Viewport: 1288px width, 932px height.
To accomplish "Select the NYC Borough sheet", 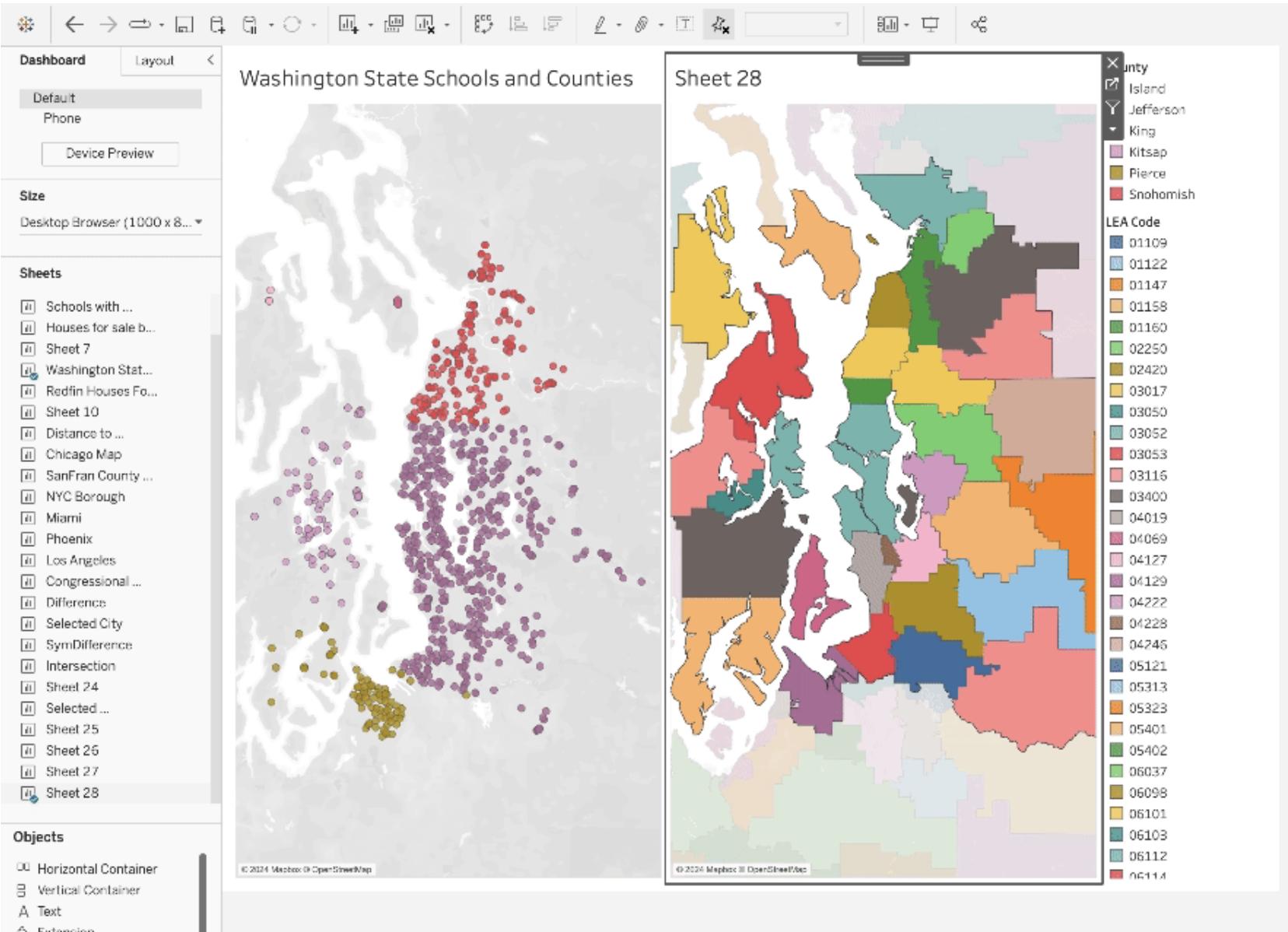I will 85,496.
